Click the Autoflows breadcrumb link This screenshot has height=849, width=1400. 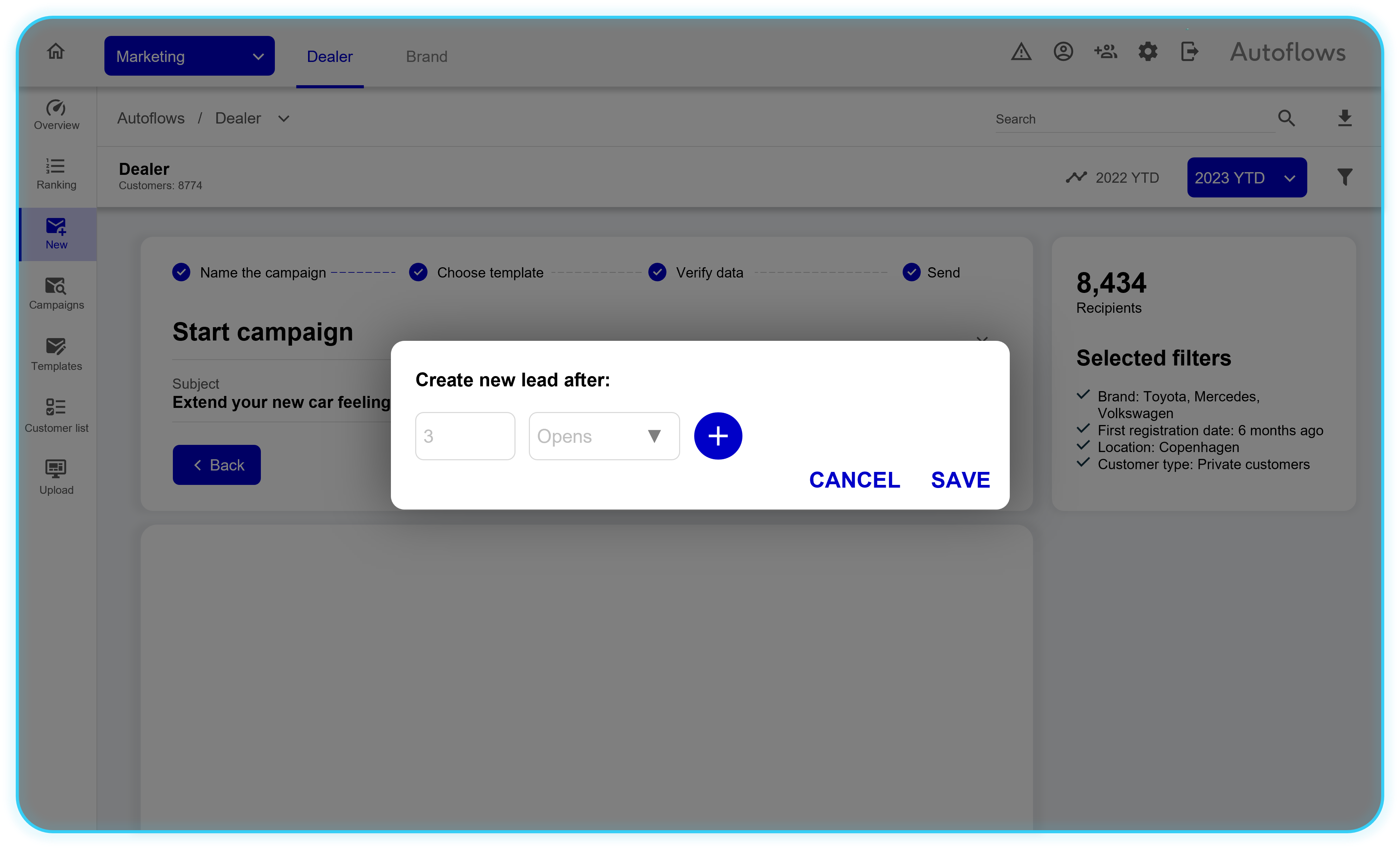tap(151, 118)
